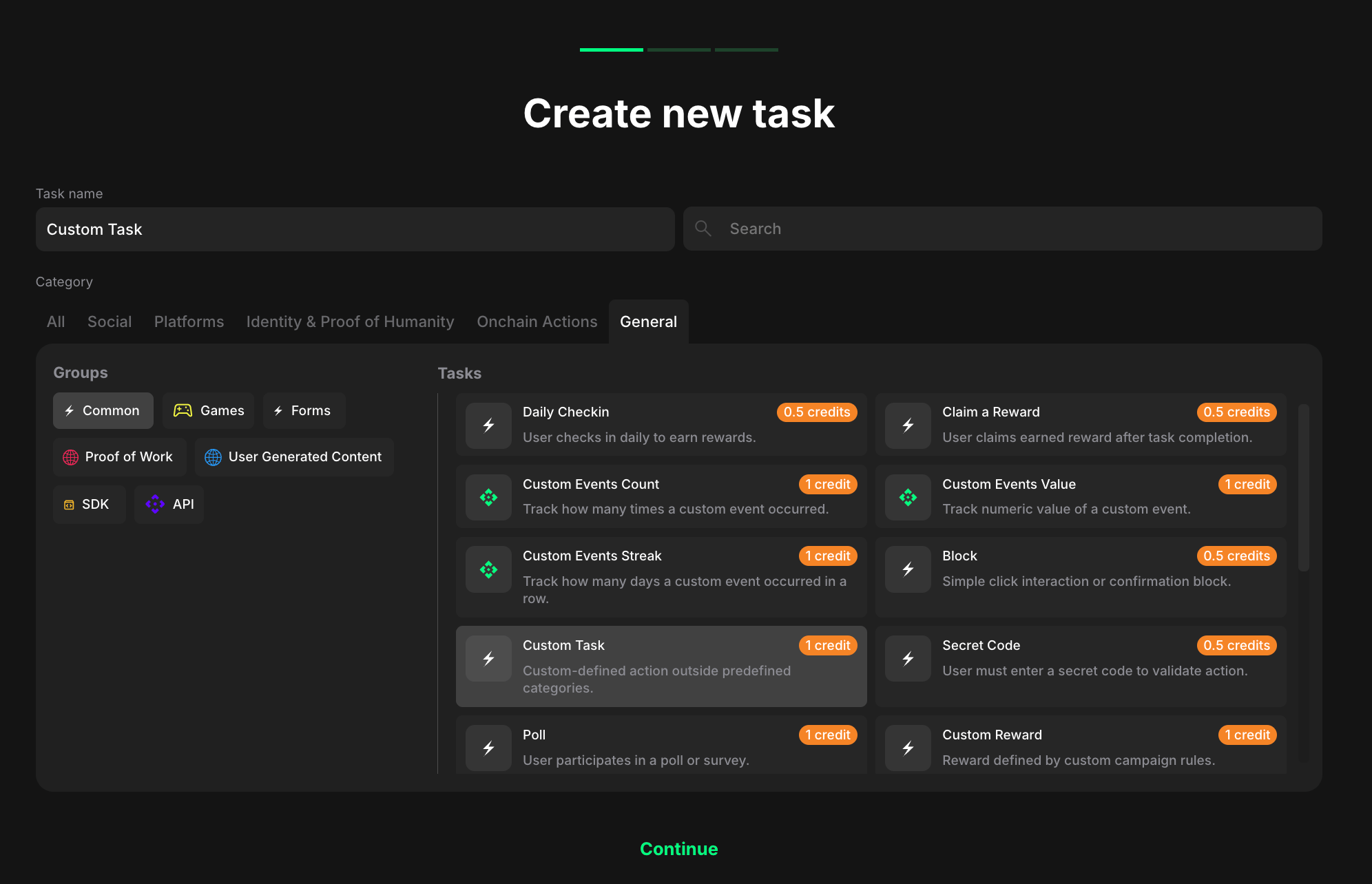This screenshot has width=1372, height=884.
Task: Choose the Custom Events Count title
Action: (590, 484)
